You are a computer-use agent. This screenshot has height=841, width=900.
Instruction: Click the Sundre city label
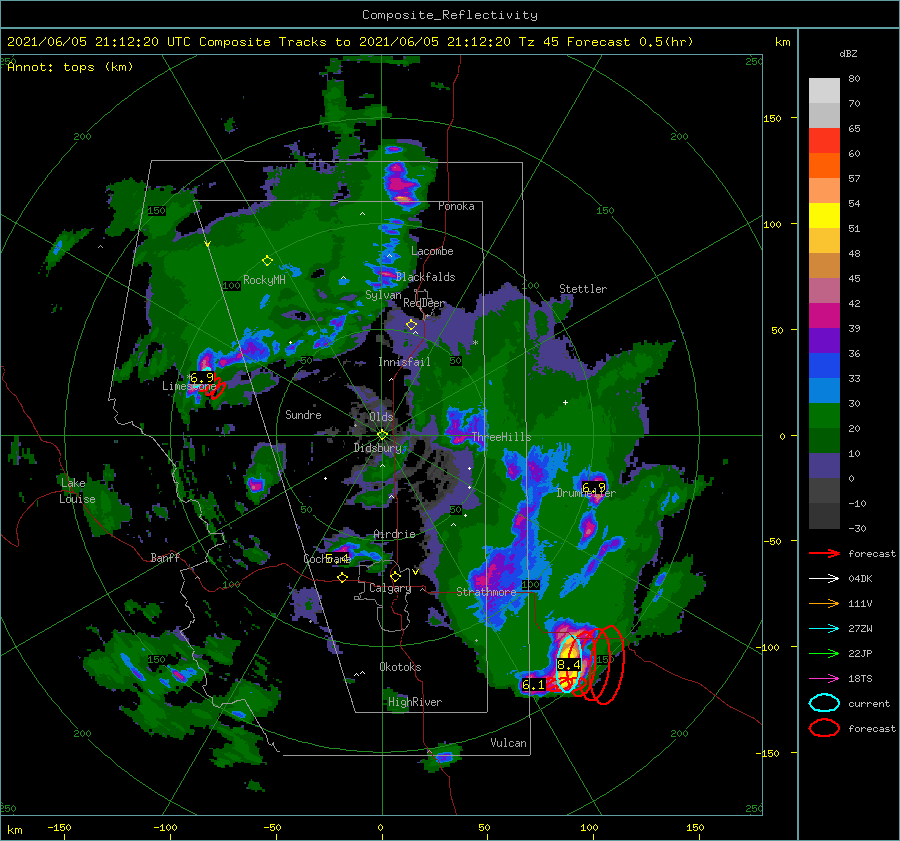click(303, 414)
